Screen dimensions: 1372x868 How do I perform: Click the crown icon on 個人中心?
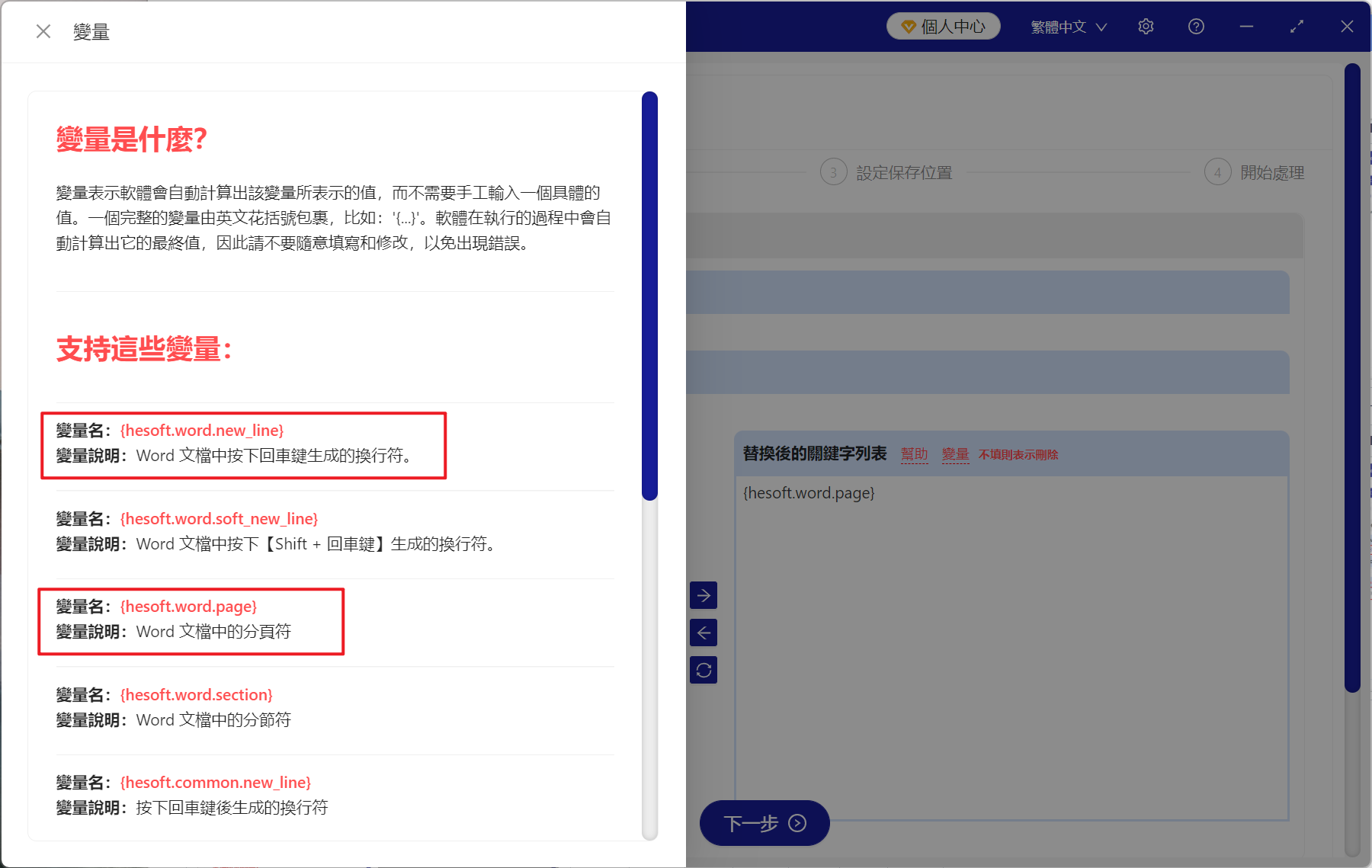[x=908, y=25]
